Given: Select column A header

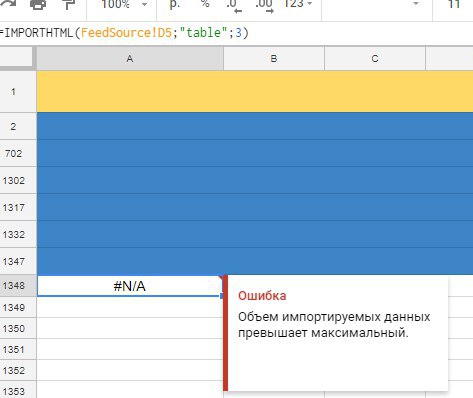Looking at the screenshot, I should tap(130, 58).
